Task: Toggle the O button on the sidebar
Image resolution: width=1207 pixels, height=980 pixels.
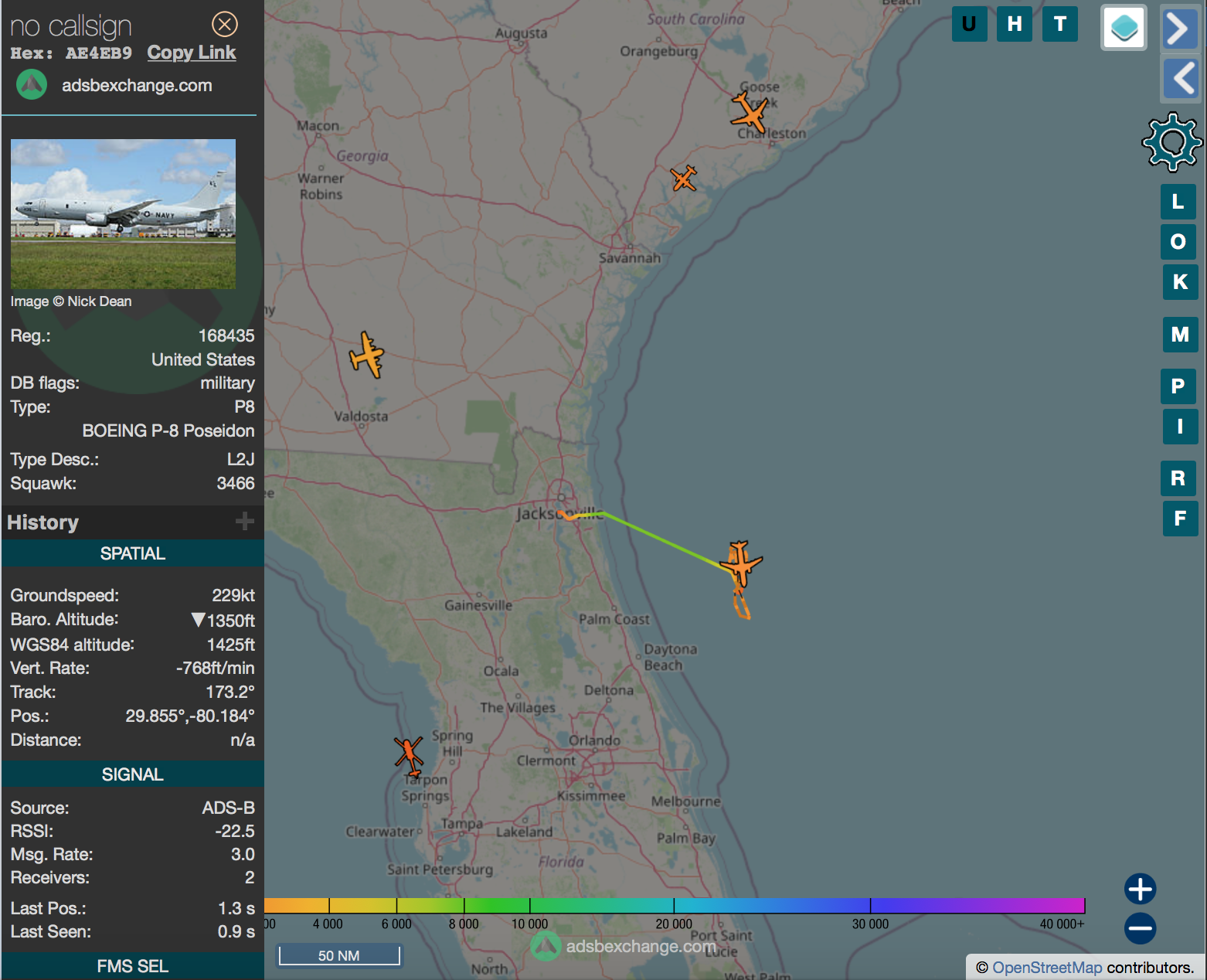Action: 1178,242
